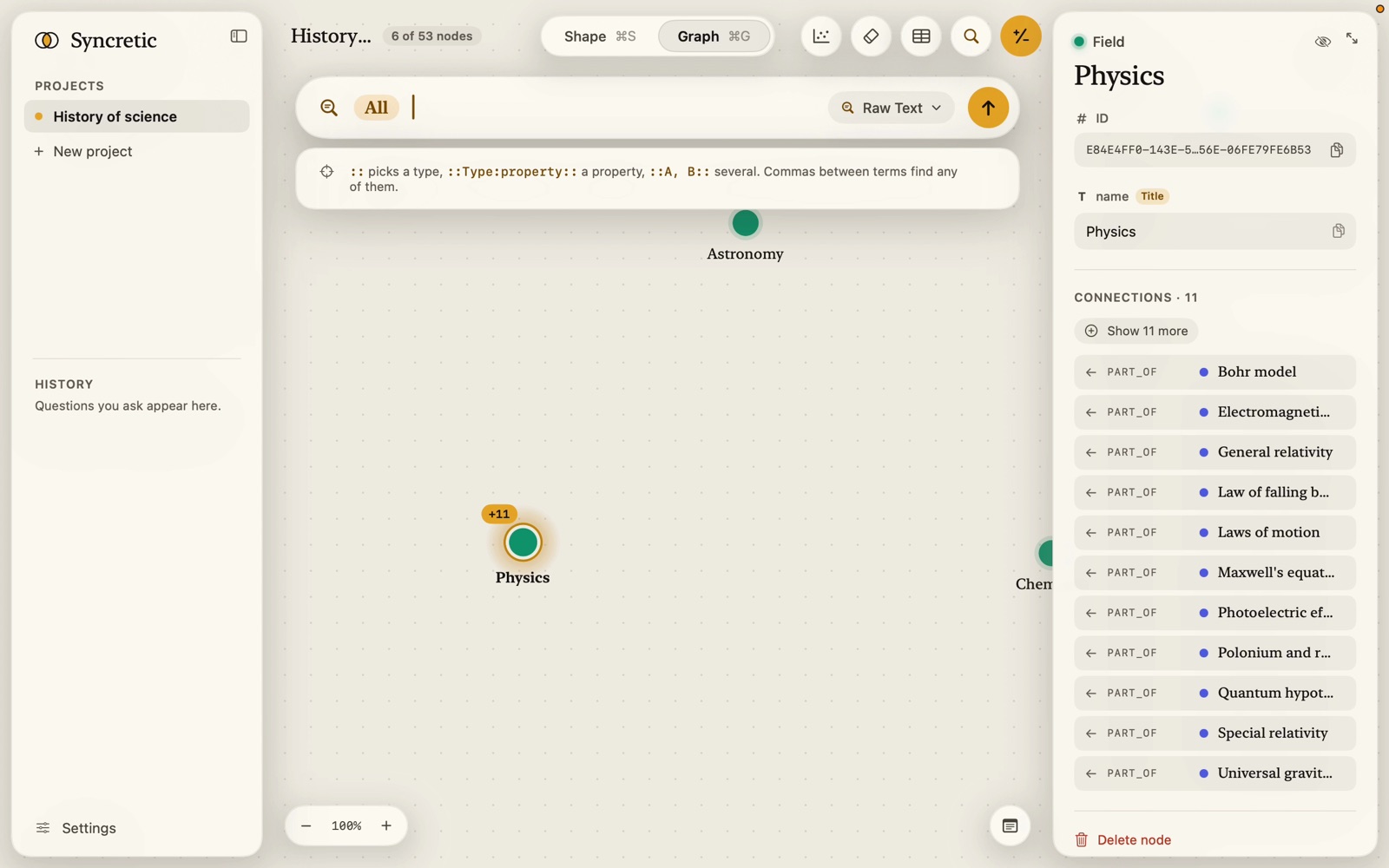
Task: Open the Maxwell's equat... connection
Action: pos(1215,573)
